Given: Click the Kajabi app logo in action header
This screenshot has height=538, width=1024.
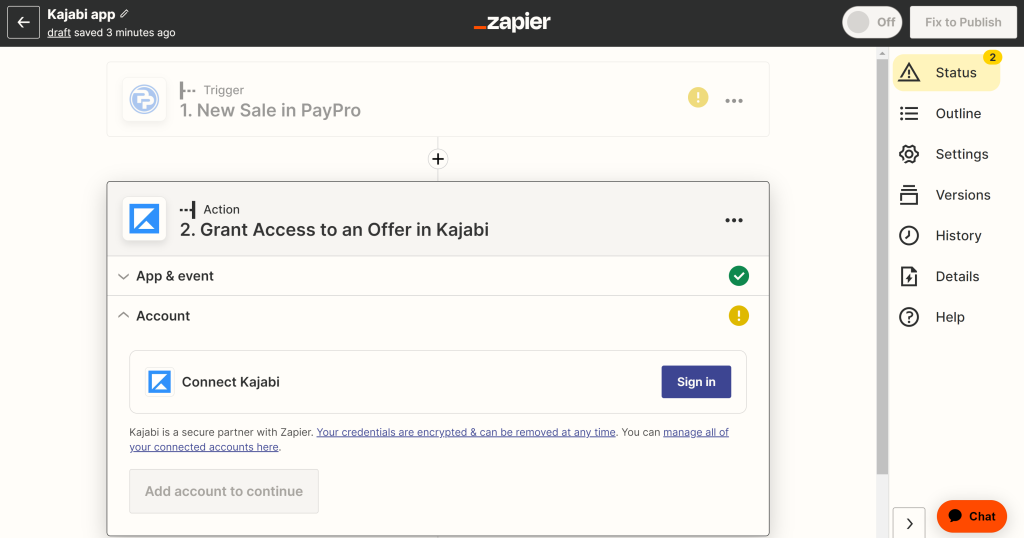Looking at the screenshot, I should (144, 219).
